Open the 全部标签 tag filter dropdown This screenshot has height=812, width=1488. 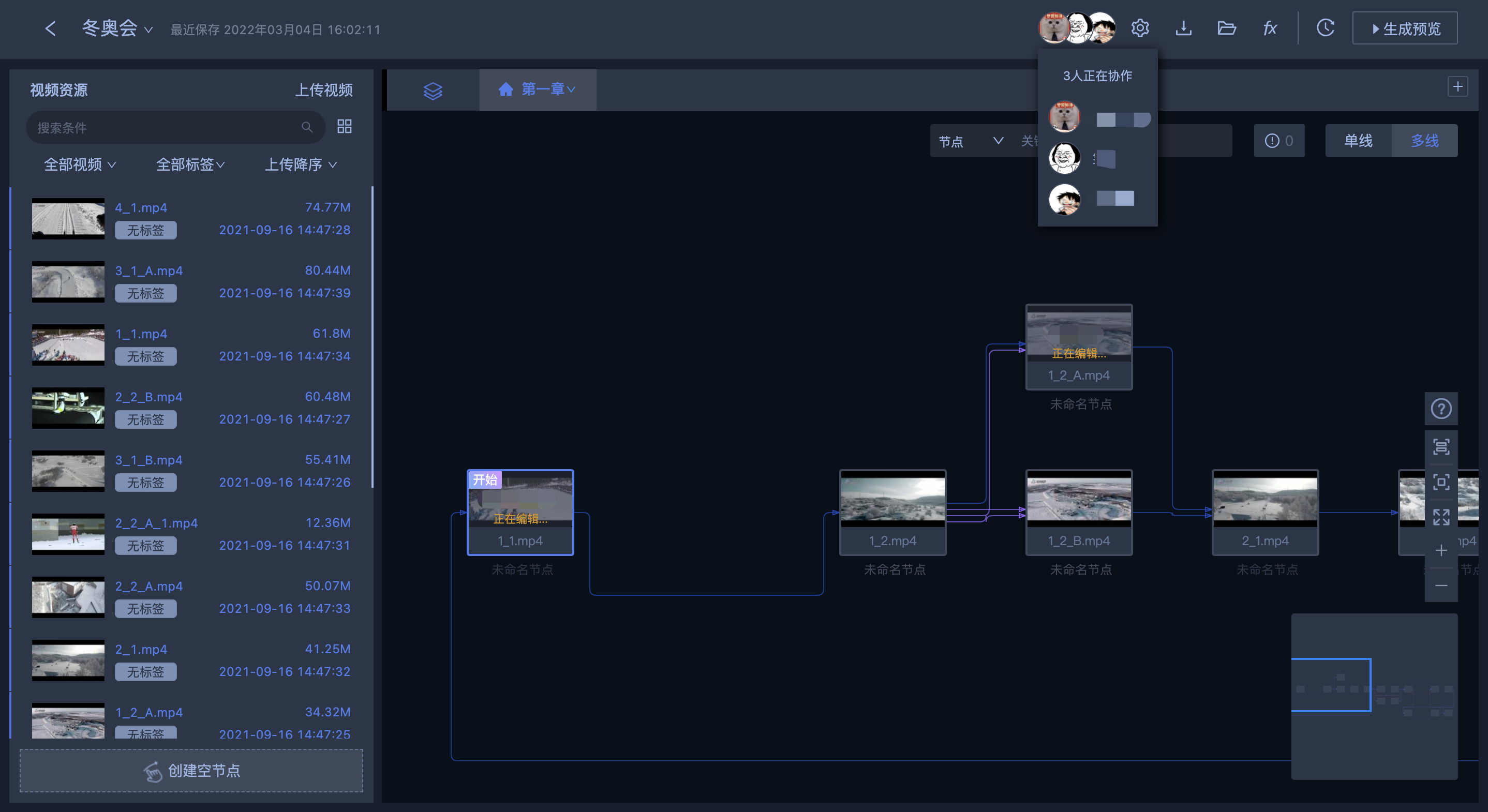(190, 164)
